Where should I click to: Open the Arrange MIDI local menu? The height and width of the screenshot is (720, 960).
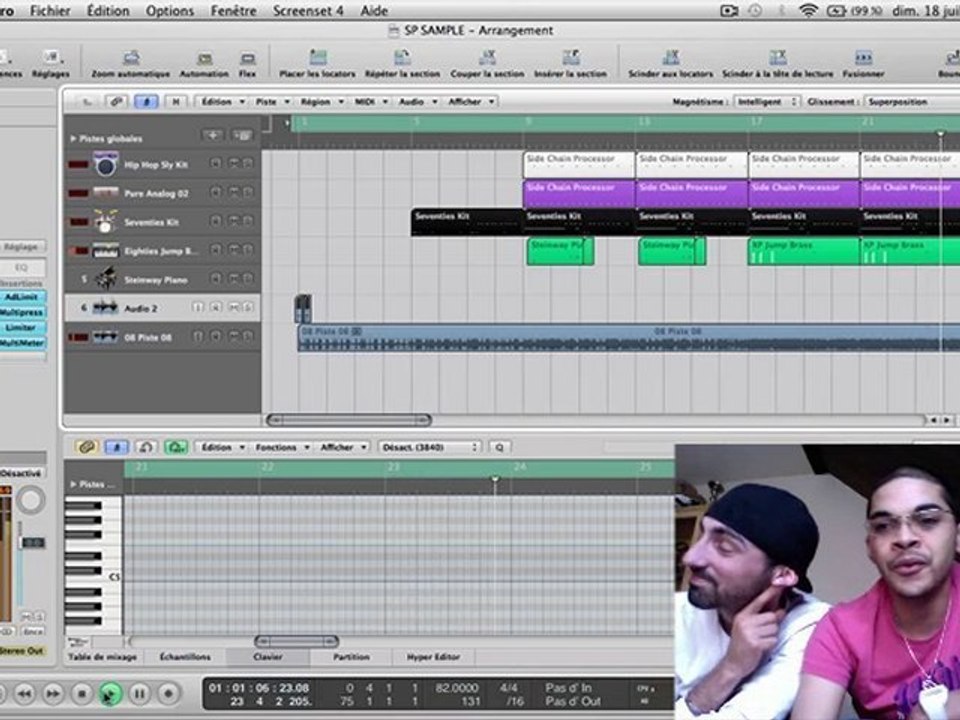tap(371, 102)
